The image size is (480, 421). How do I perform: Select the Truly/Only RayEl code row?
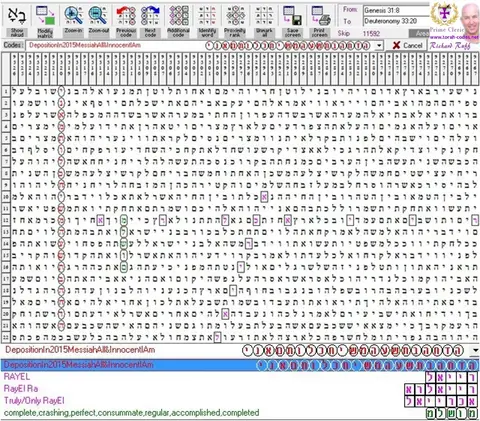tap(34, 401)
